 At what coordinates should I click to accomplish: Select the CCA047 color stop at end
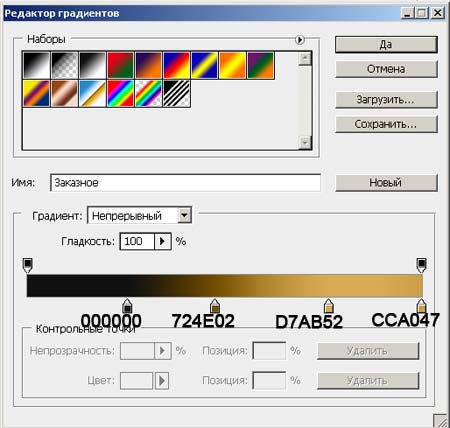coord(421,305)
